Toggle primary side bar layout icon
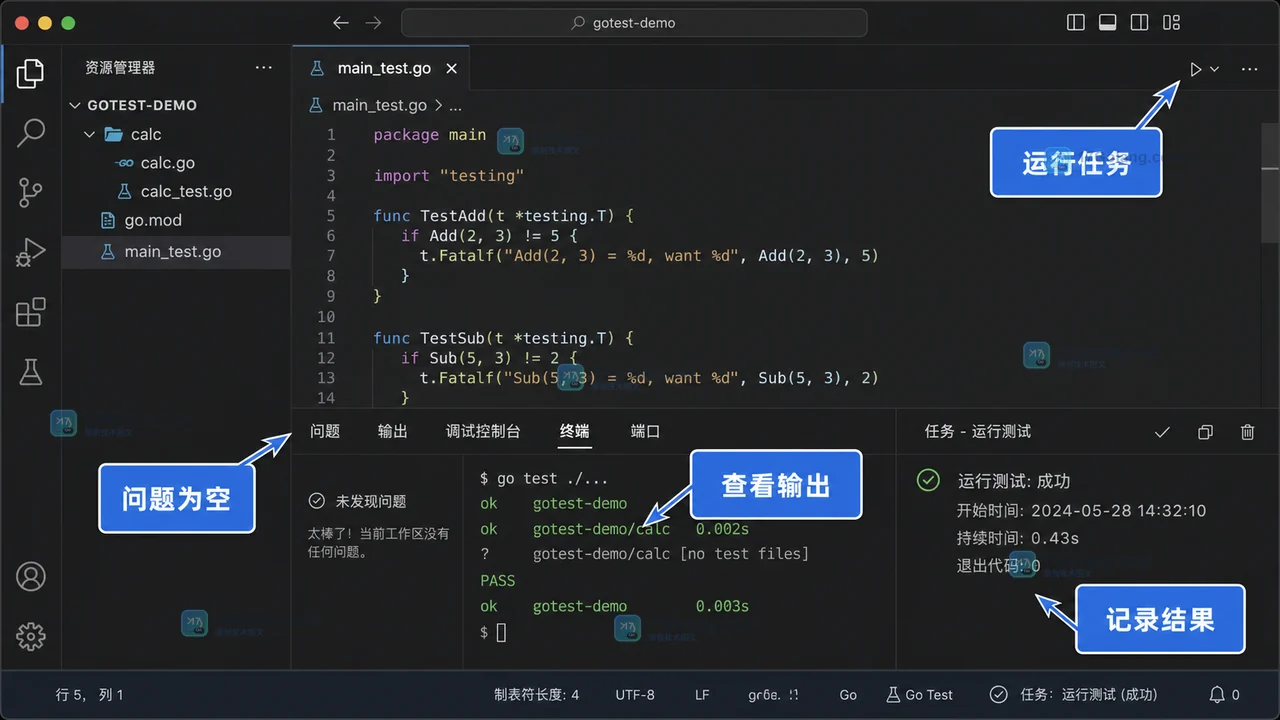The height and width of the screenshot is (720, 1280). 1076,23
